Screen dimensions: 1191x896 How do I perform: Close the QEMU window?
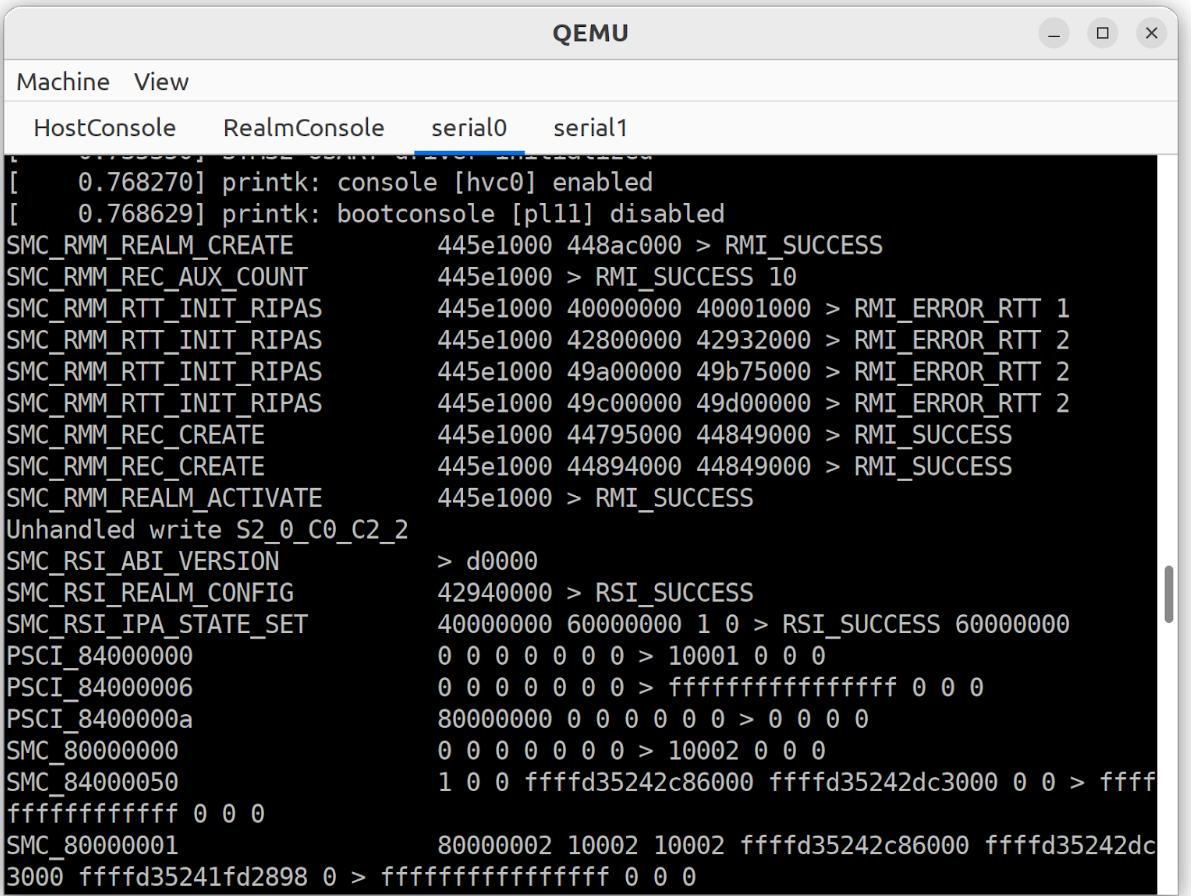[x=1152, y=33]
